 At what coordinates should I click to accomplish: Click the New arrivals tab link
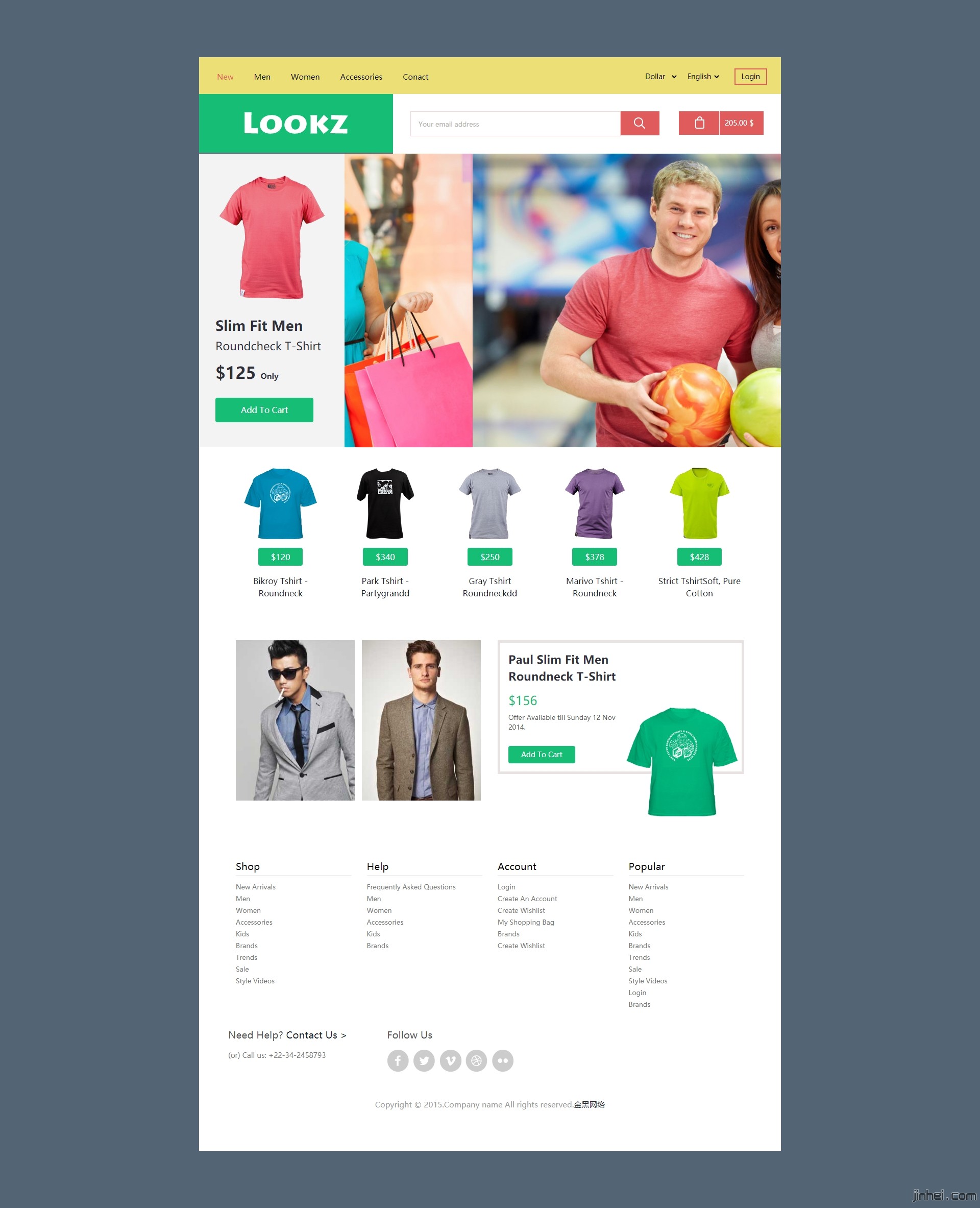coord(225,76)
